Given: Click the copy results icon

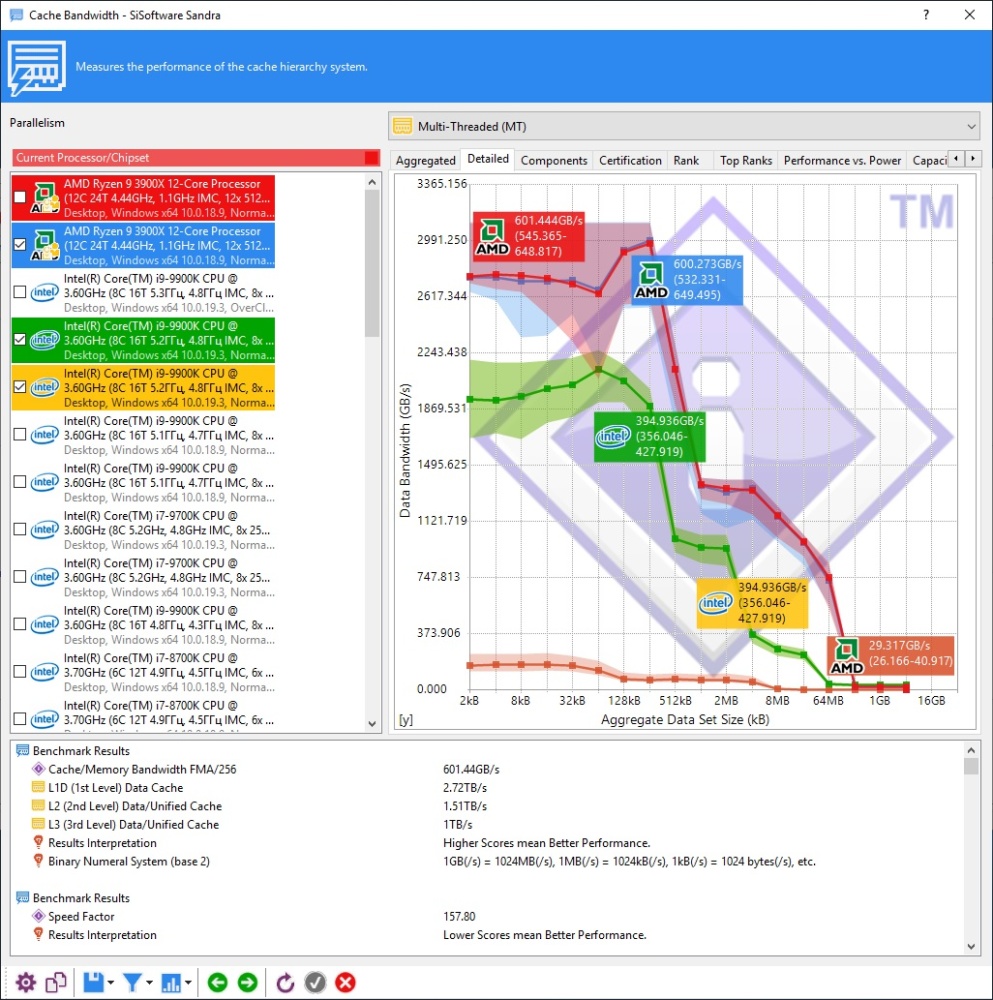Looking at the screenshot, I should [x=56, y=982].
